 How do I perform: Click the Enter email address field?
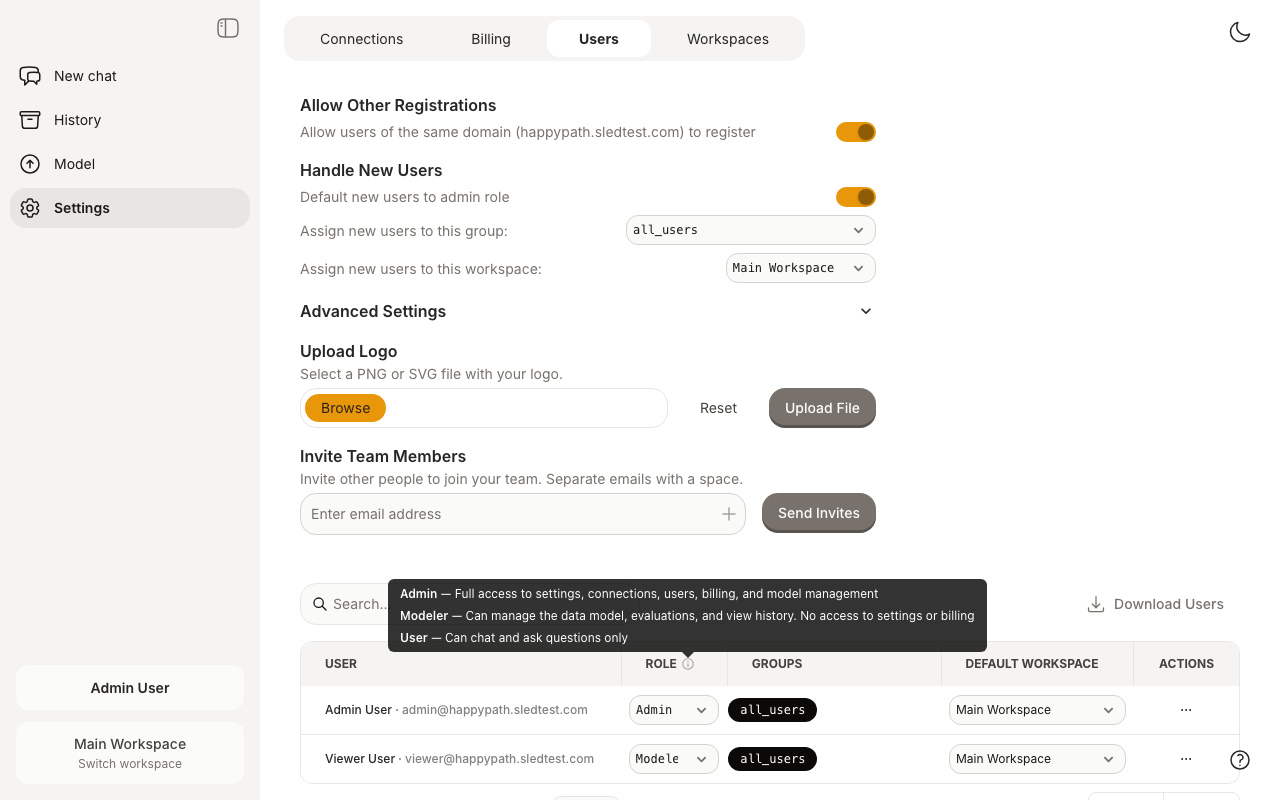[510, 514]
